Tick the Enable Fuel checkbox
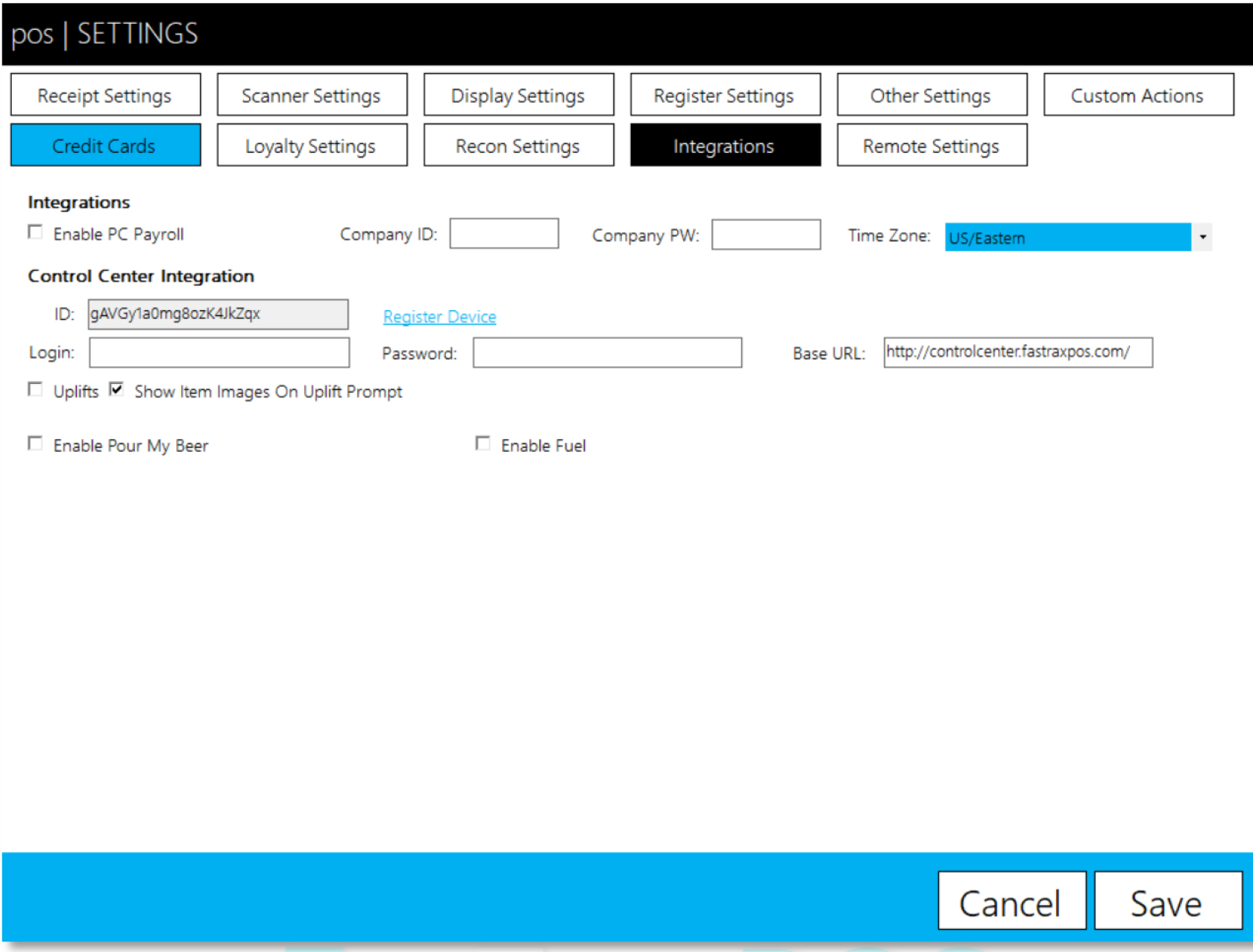 click(x=483, y=444)
